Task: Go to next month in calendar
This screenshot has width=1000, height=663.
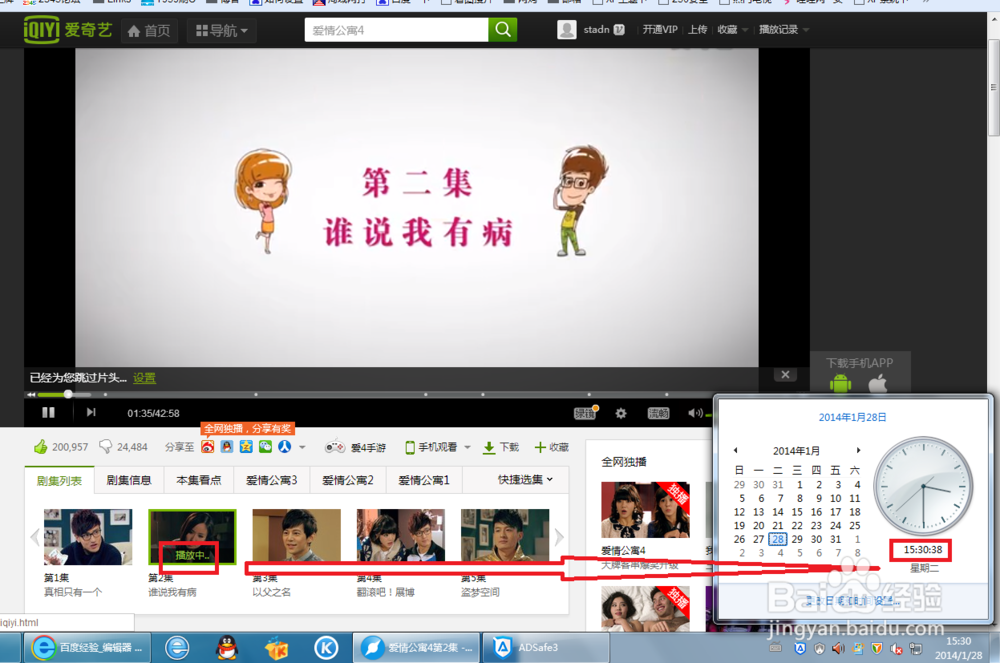Action: [858, 450]
